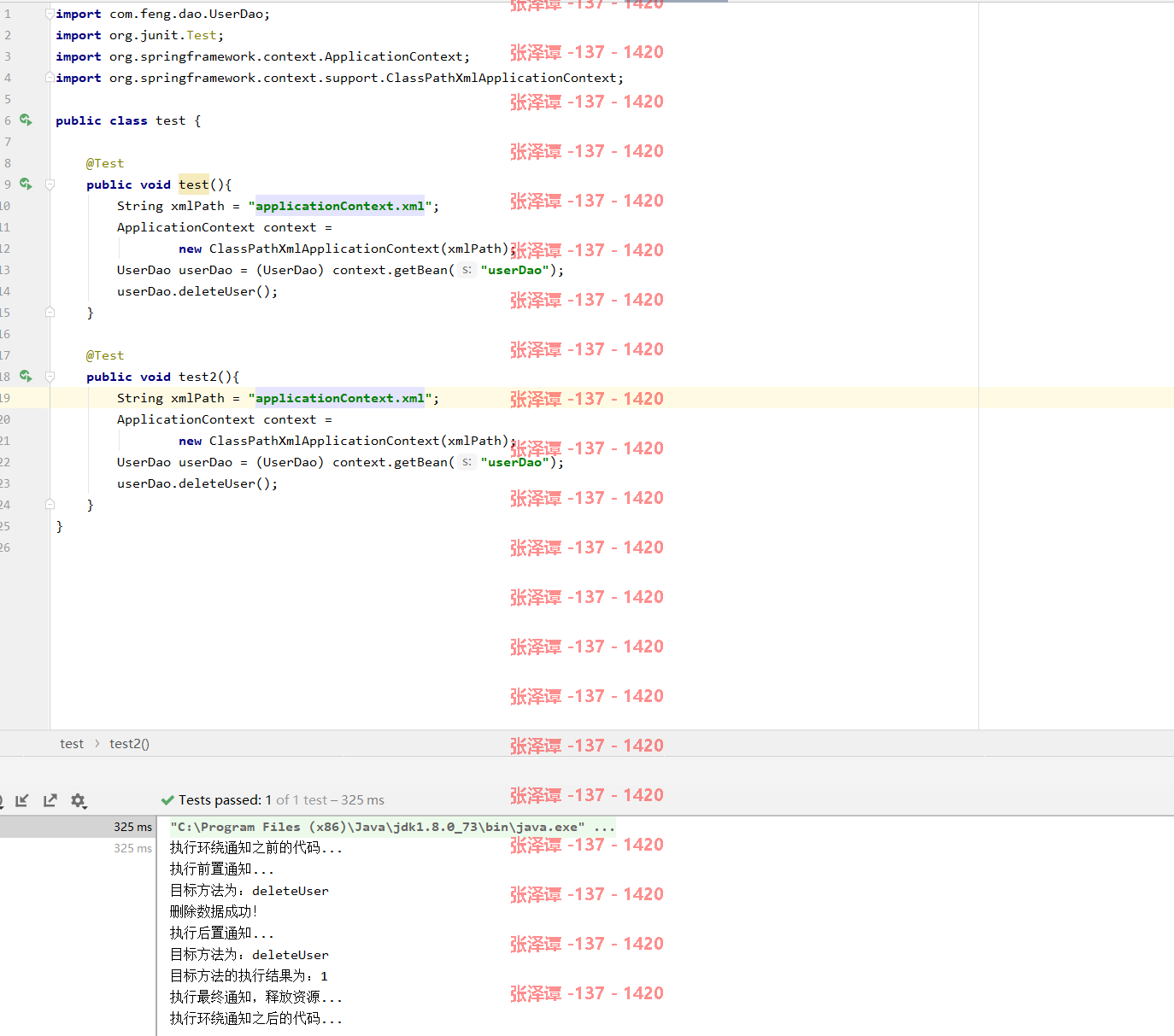The image size is (1174, 1036).
Task: Click line number 26 in the gutter
Action: point(5,547)
